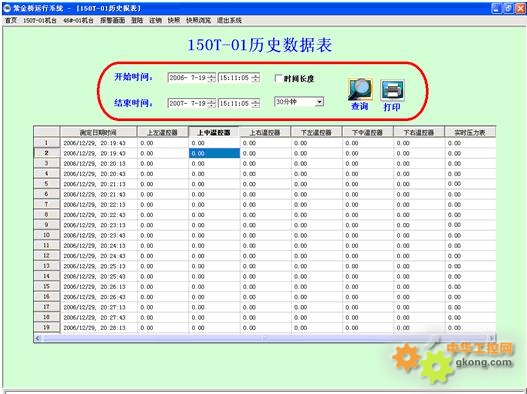Click the timestamp 2006/12/29, 20:26:13

94,286
